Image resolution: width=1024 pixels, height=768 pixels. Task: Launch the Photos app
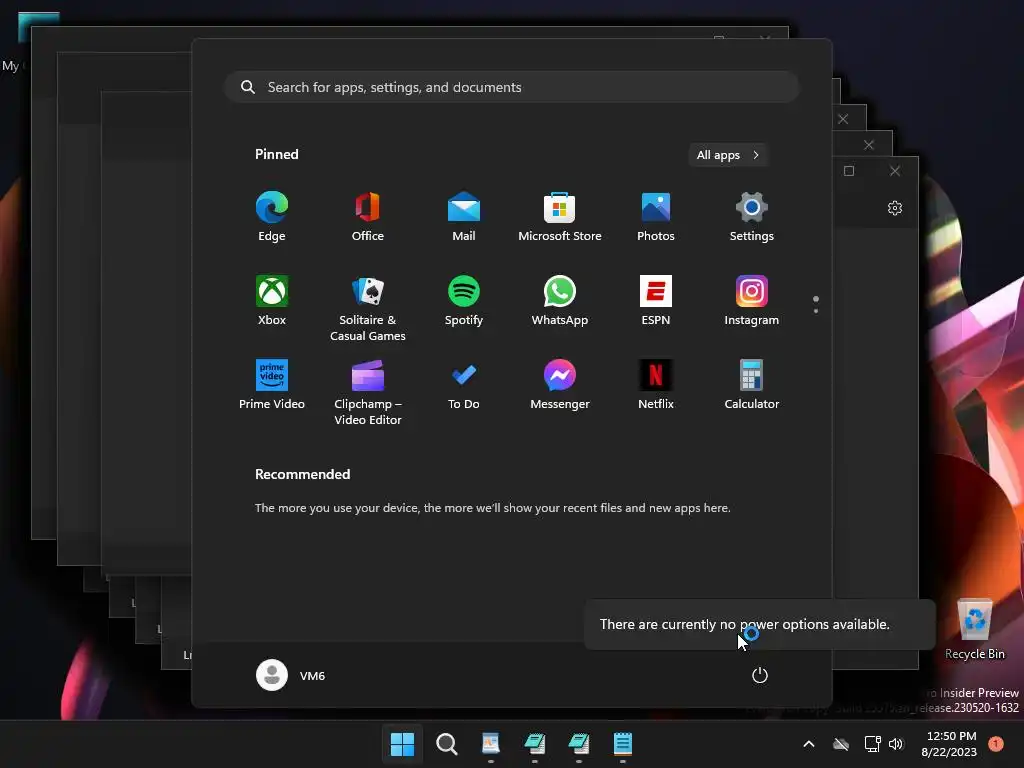(656, 217)
